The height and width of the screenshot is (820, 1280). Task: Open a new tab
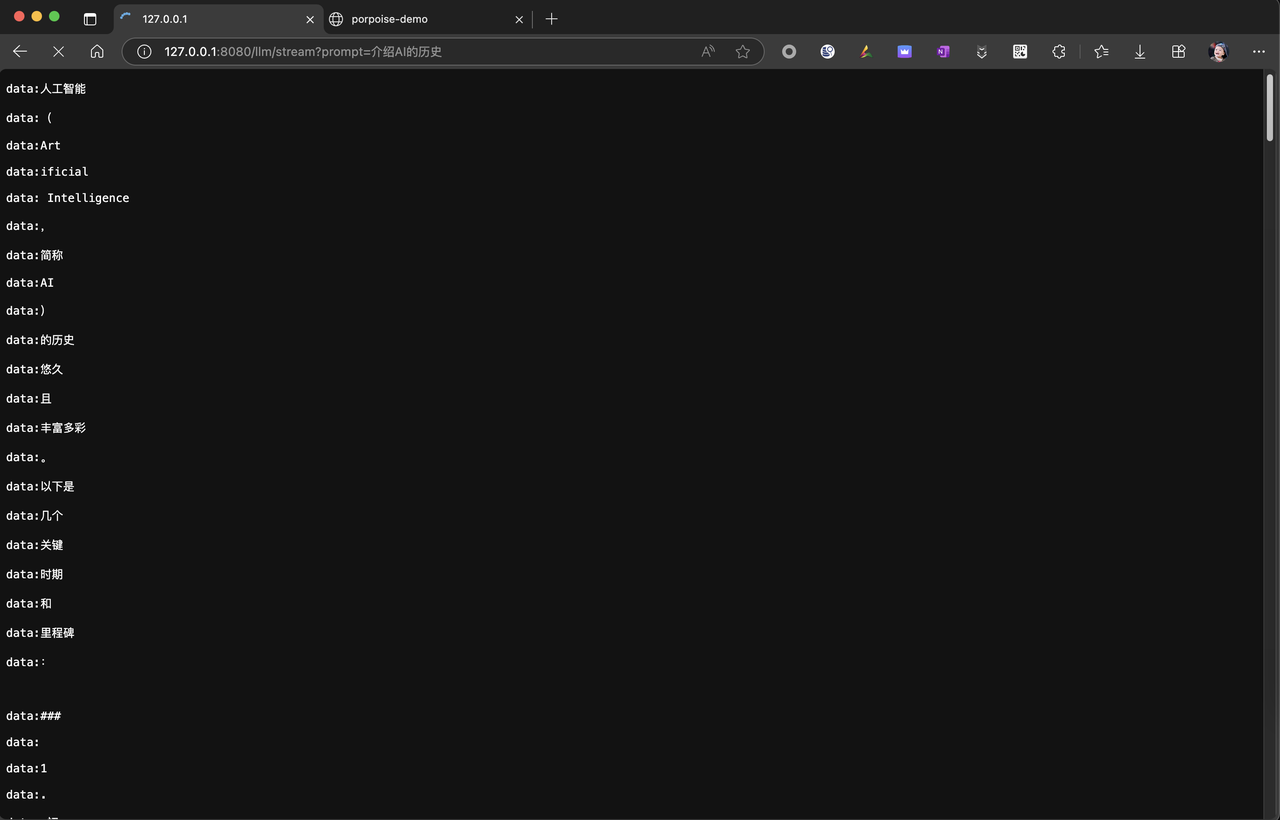[551, 19]
